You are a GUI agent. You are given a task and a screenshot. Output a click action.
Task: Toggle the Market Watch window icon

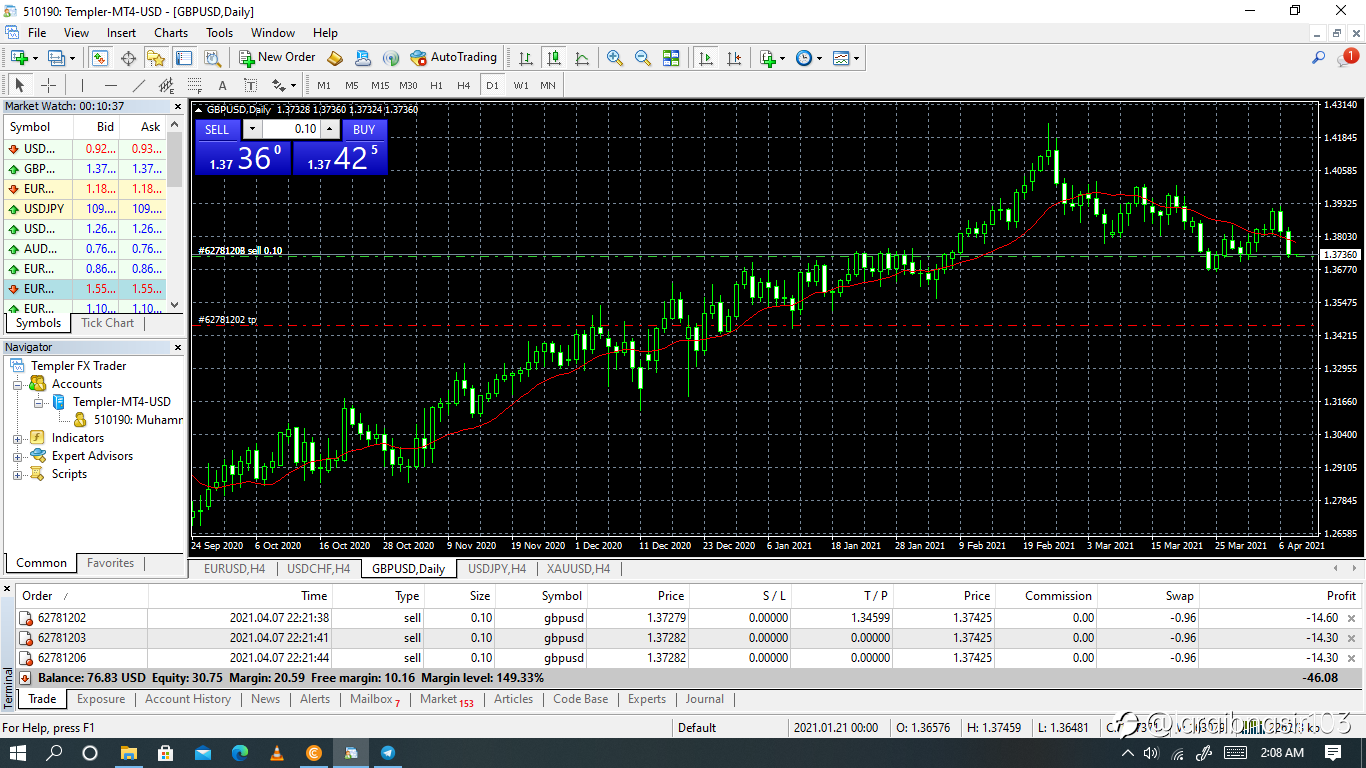click(x=100, y=58)
